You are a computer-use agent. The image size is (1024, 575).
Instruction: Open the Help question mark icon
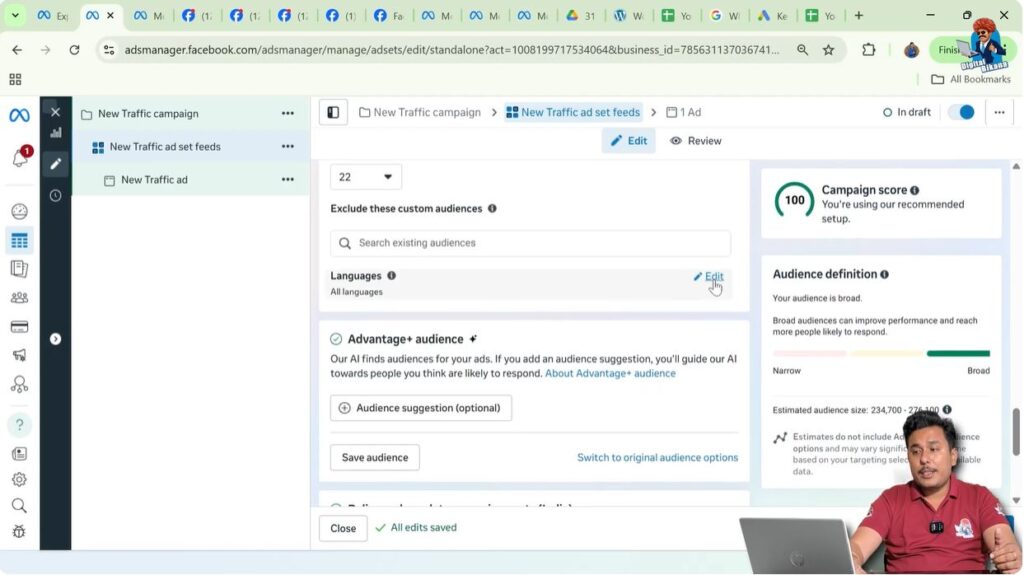point(19,425)
